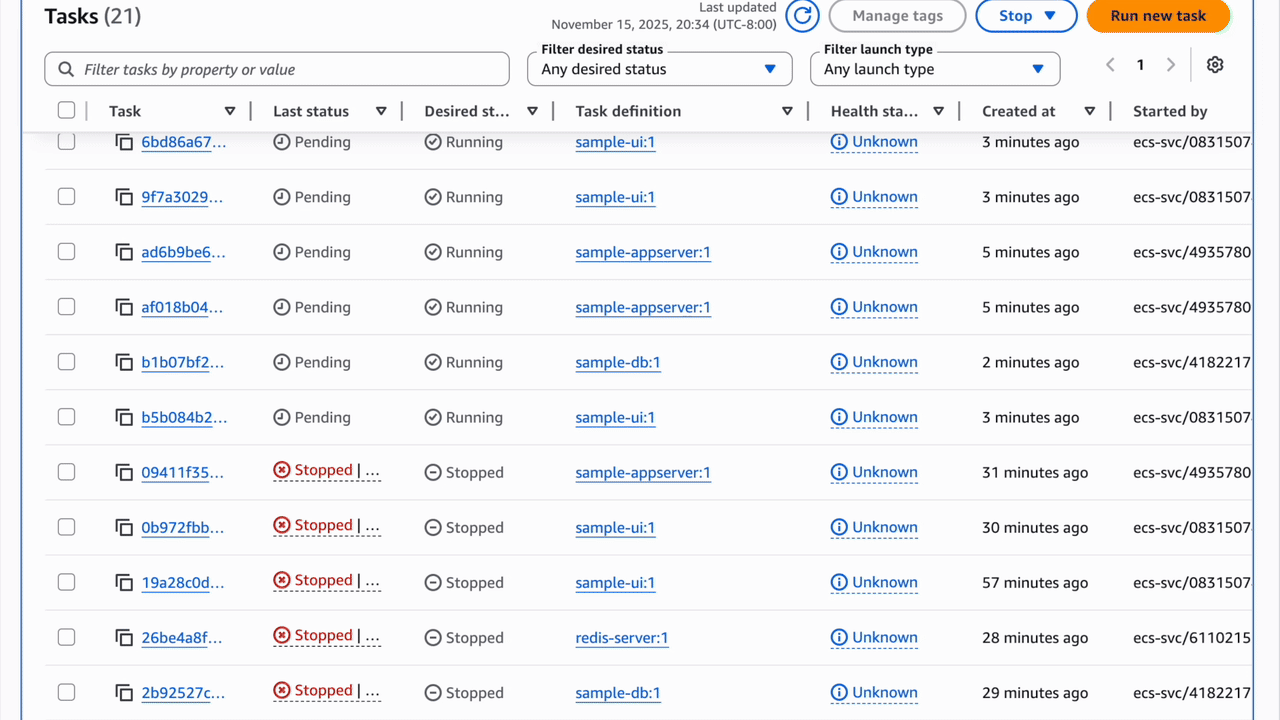The image size is (1280, 720).
Task: Copy the task ID for 6bd86a67
Action: coord(123,141)
